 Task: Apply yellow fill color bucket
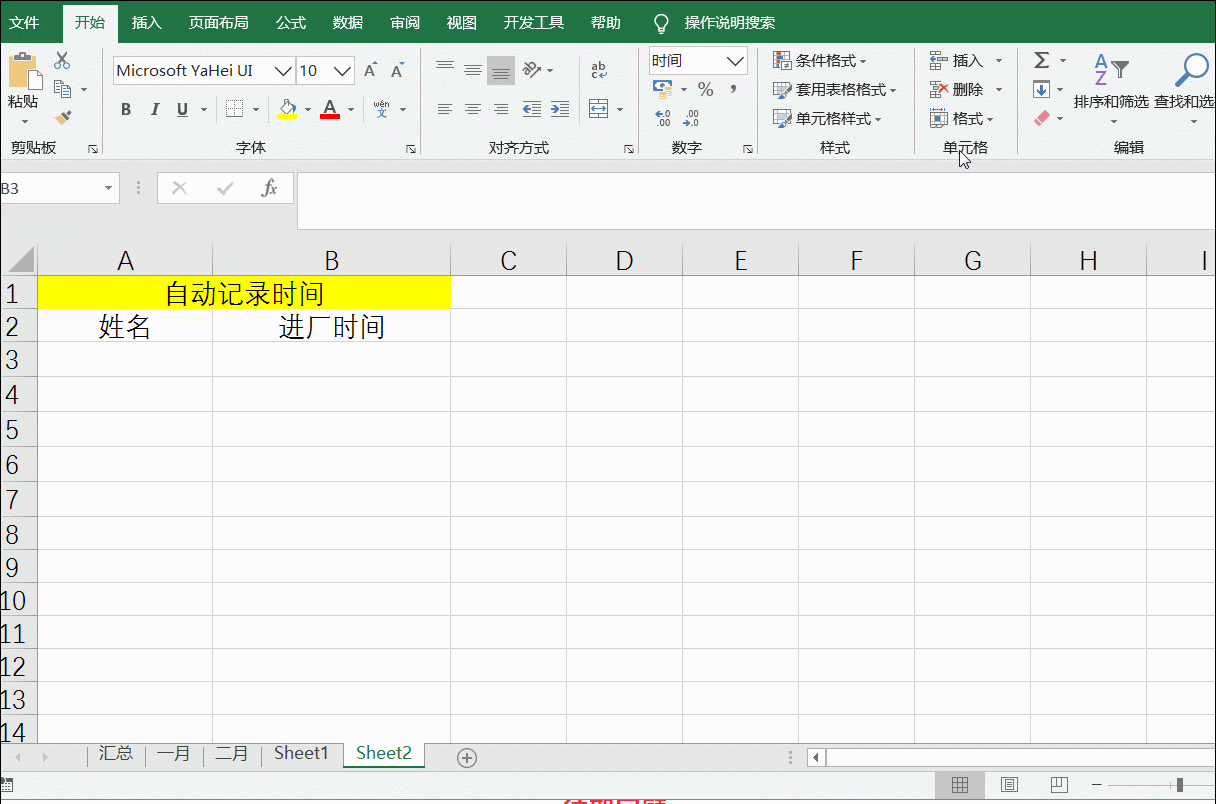coord(287,109)
